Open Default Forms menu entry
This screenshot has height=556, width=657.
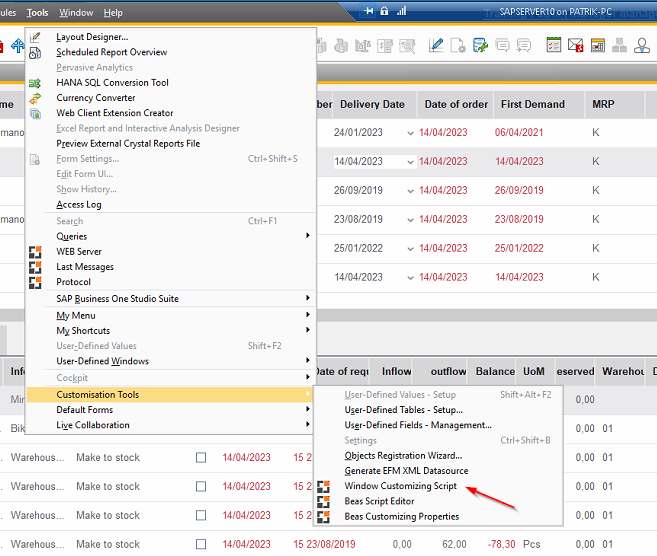point(84,410)
